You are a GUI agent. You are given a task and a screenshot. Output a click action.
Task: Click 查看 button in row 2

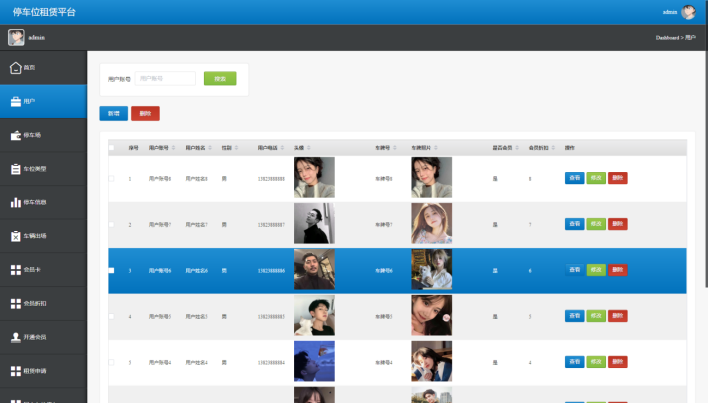[574, 224]
